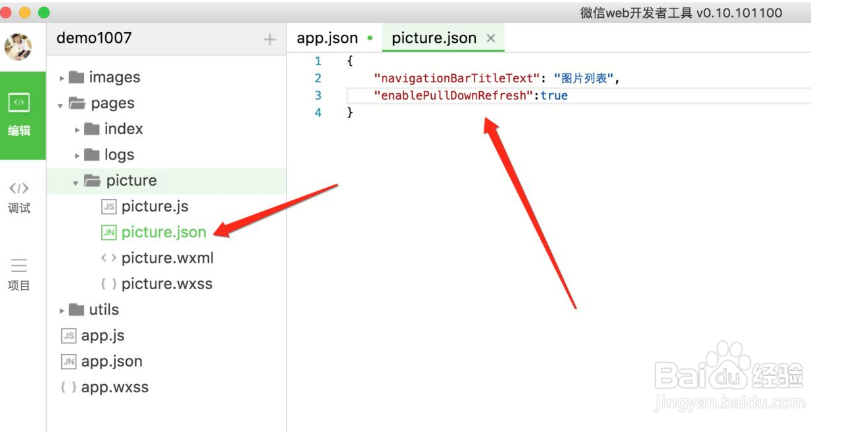The height and width of the screenshot is (432, 854).
Task: Open app.json in the file tree
Action: 112,361
